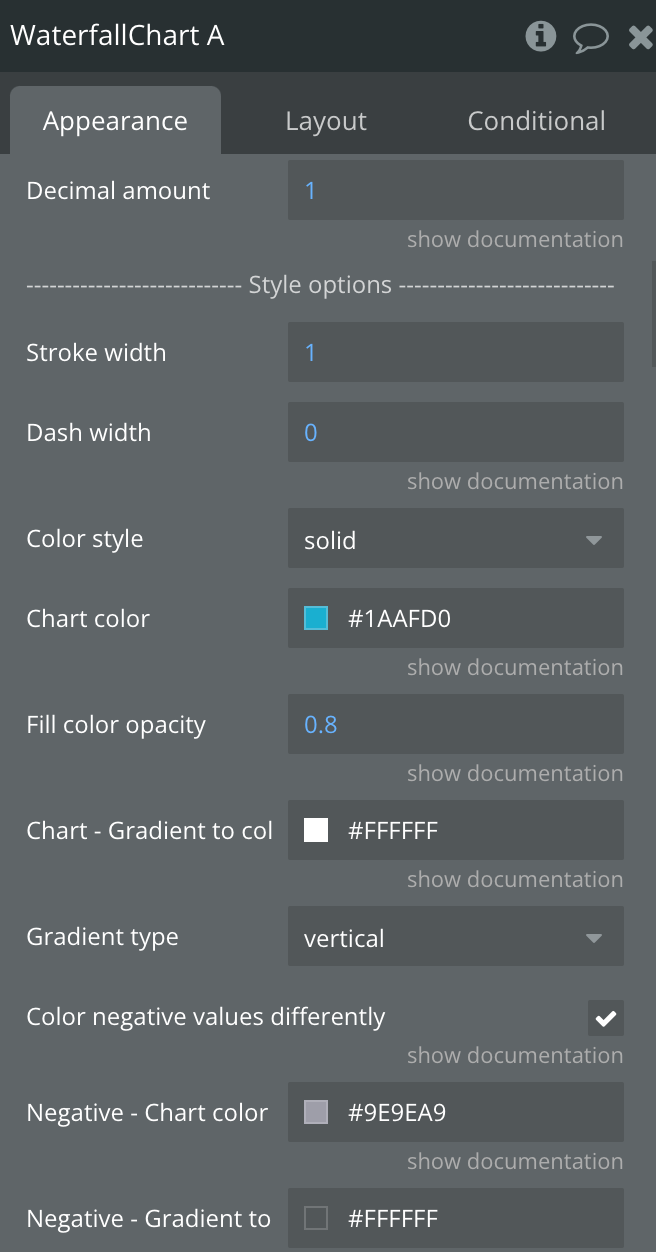The width and height of the screenshot is (656, 1252).
Task: Open the element info icon
Action: pos(541,36)
